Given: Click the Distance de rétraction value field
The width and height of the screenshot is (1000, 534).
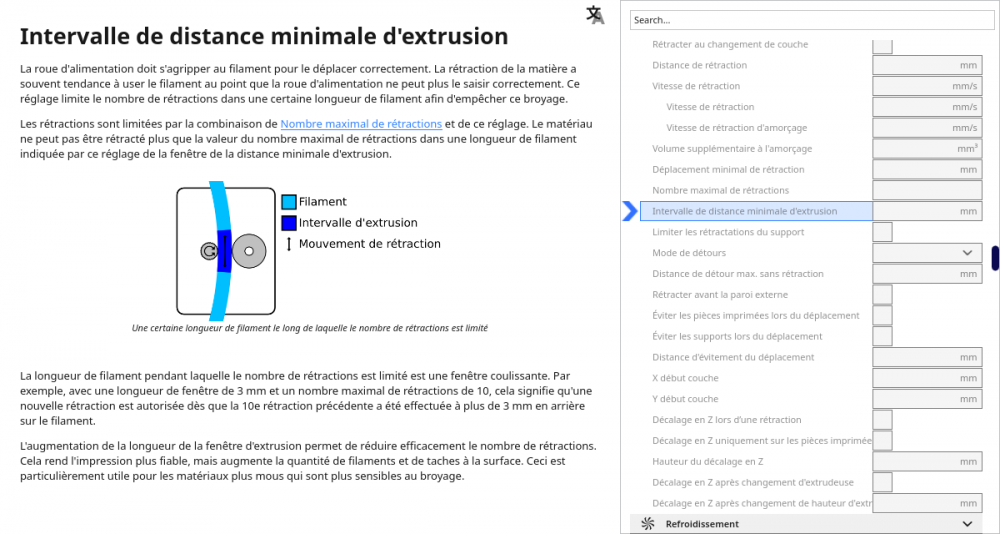Looking at the screenshot, I should 927,65.
